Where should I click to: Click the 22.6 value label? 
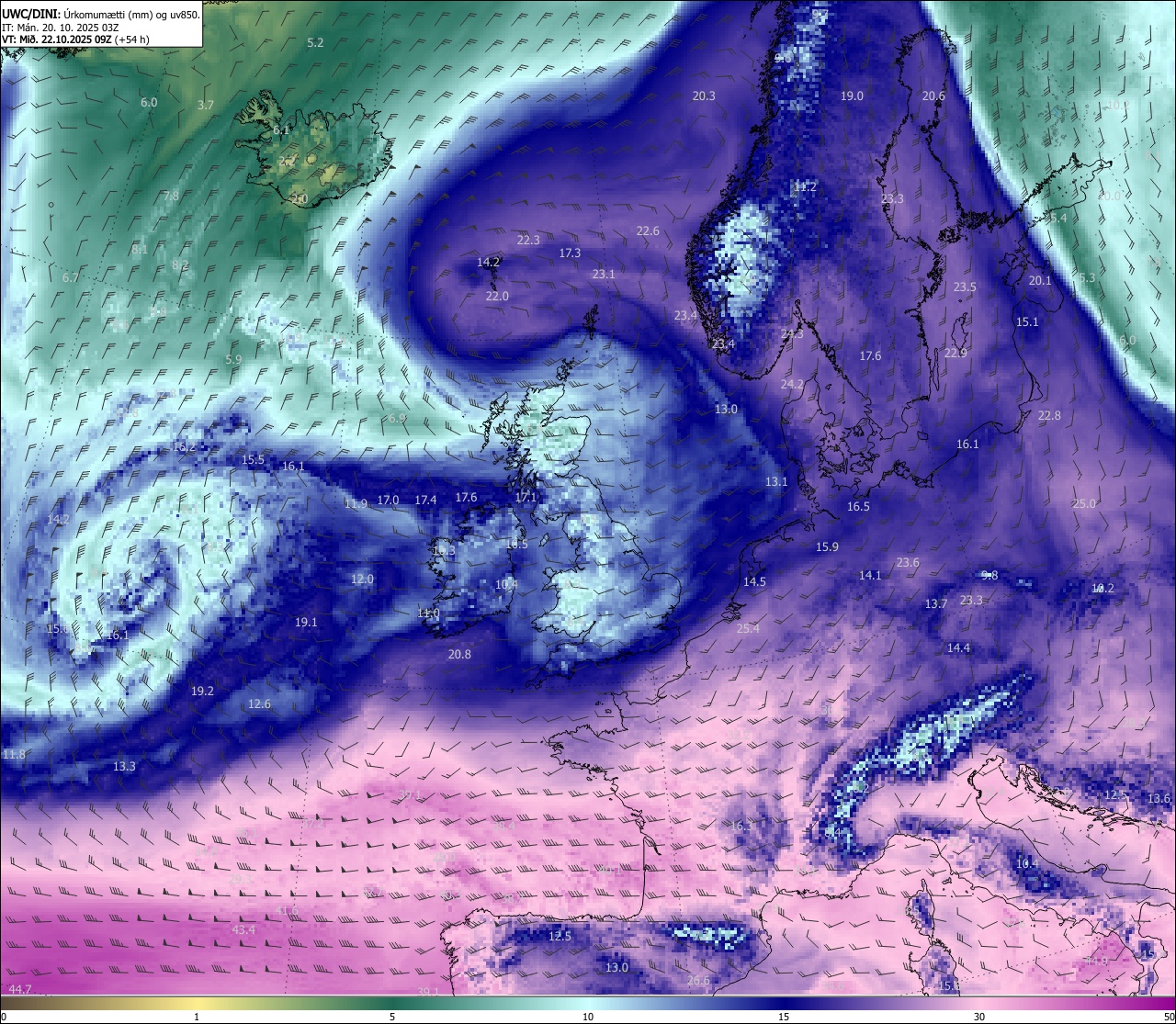click(x=648, y=231)
